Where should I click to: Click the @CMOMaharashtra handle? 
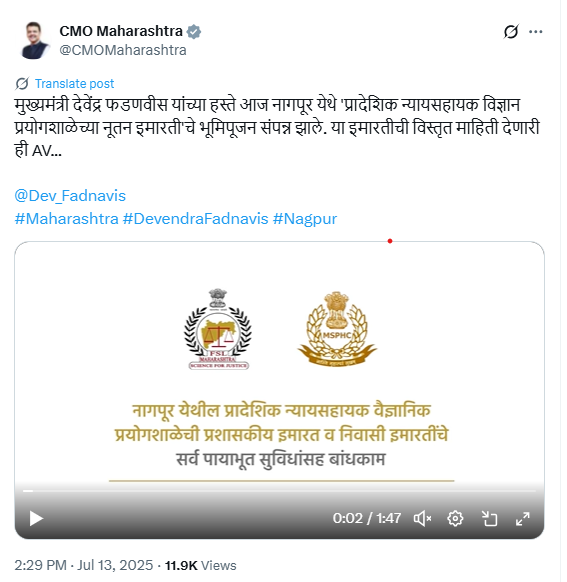click(123, 50)
